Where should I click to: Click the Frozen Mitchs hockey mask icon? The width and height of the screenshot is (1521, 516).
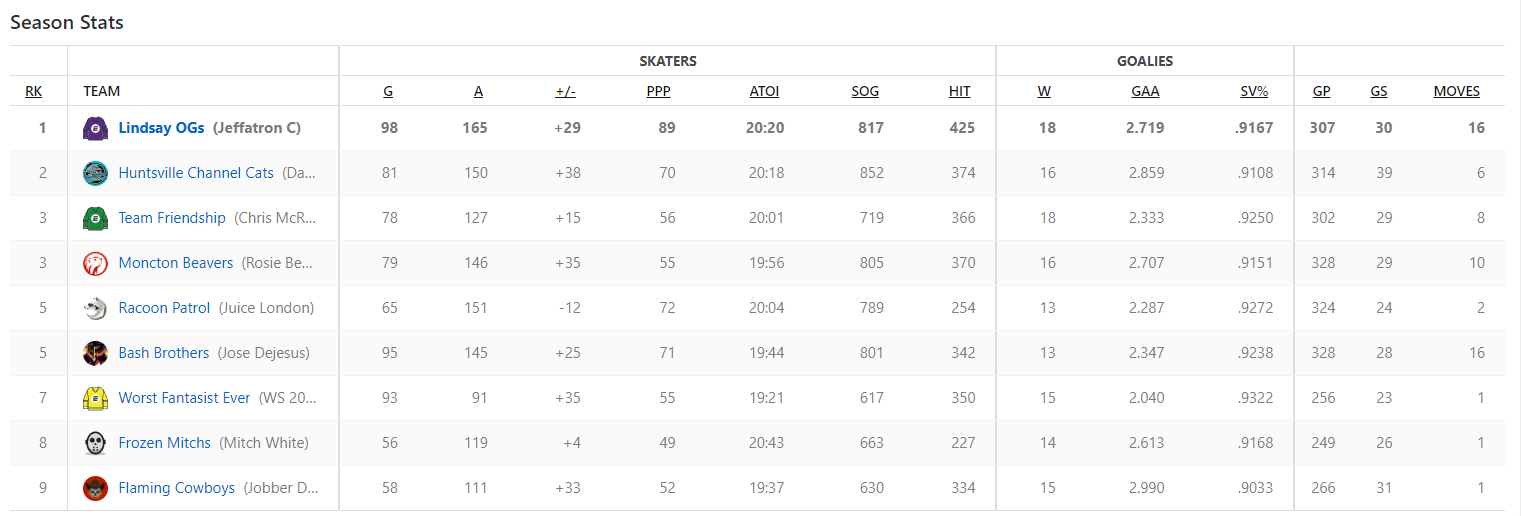[x=95, y=443]
